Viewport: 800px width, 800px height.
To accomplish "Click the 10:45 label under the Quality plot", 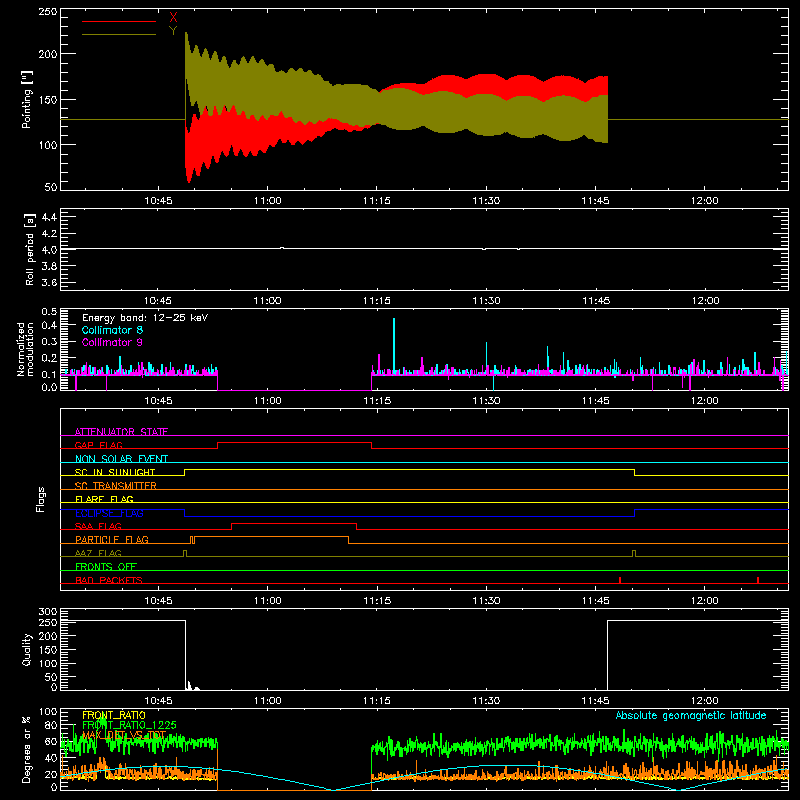I will tap(158, 701).
